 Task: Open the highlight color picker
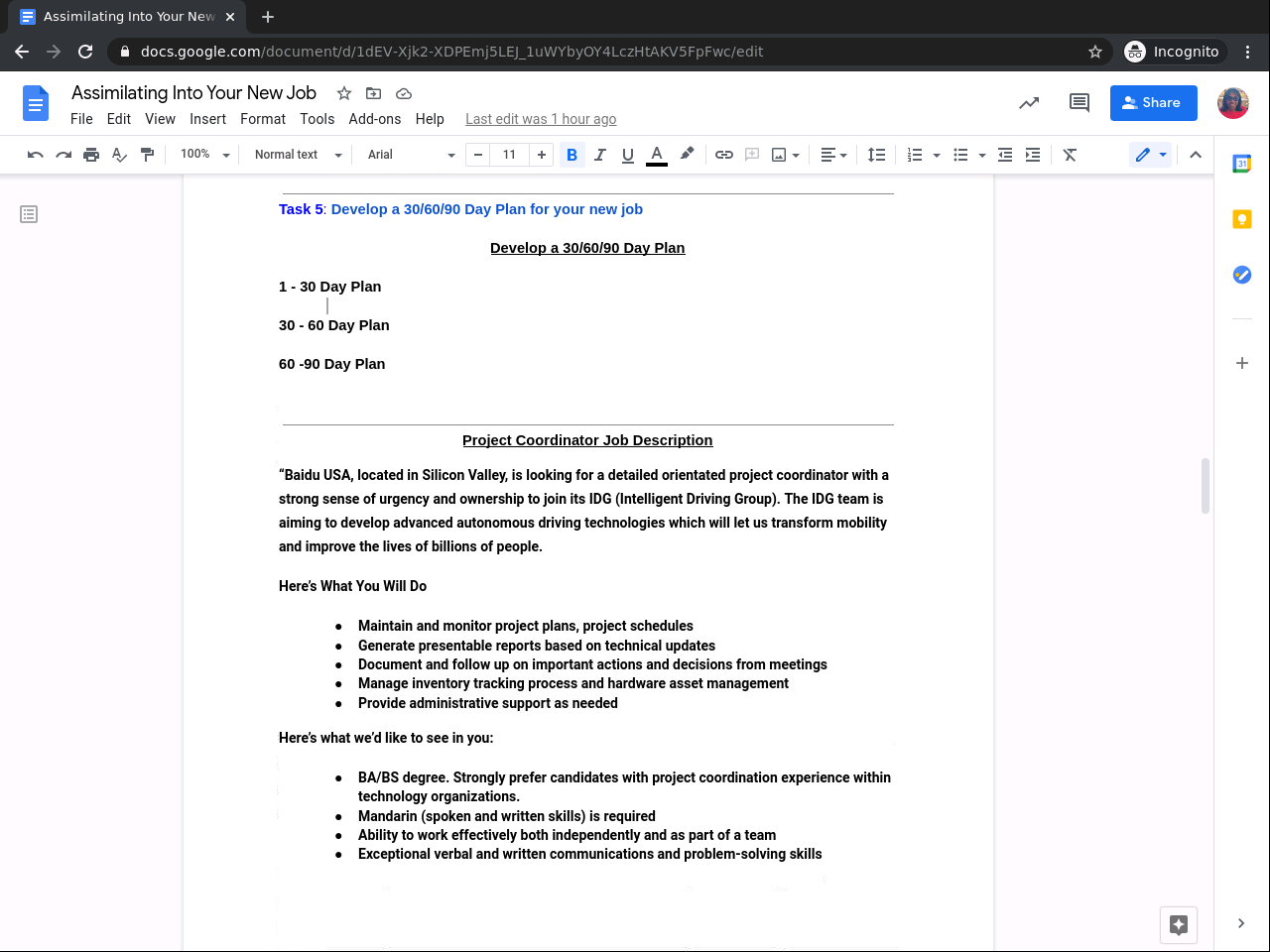coord(687,155)
